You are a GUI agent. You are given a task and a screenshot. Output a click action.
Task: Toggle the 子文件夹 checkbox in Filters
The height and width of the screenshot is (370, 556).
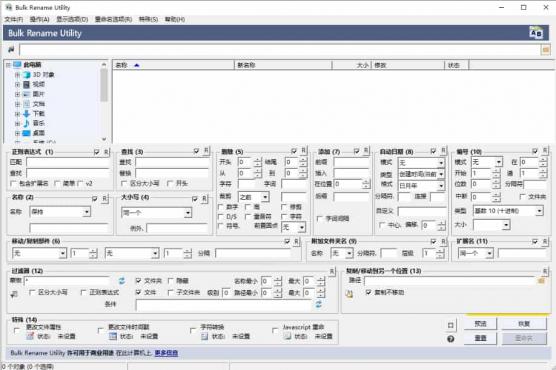171,292
